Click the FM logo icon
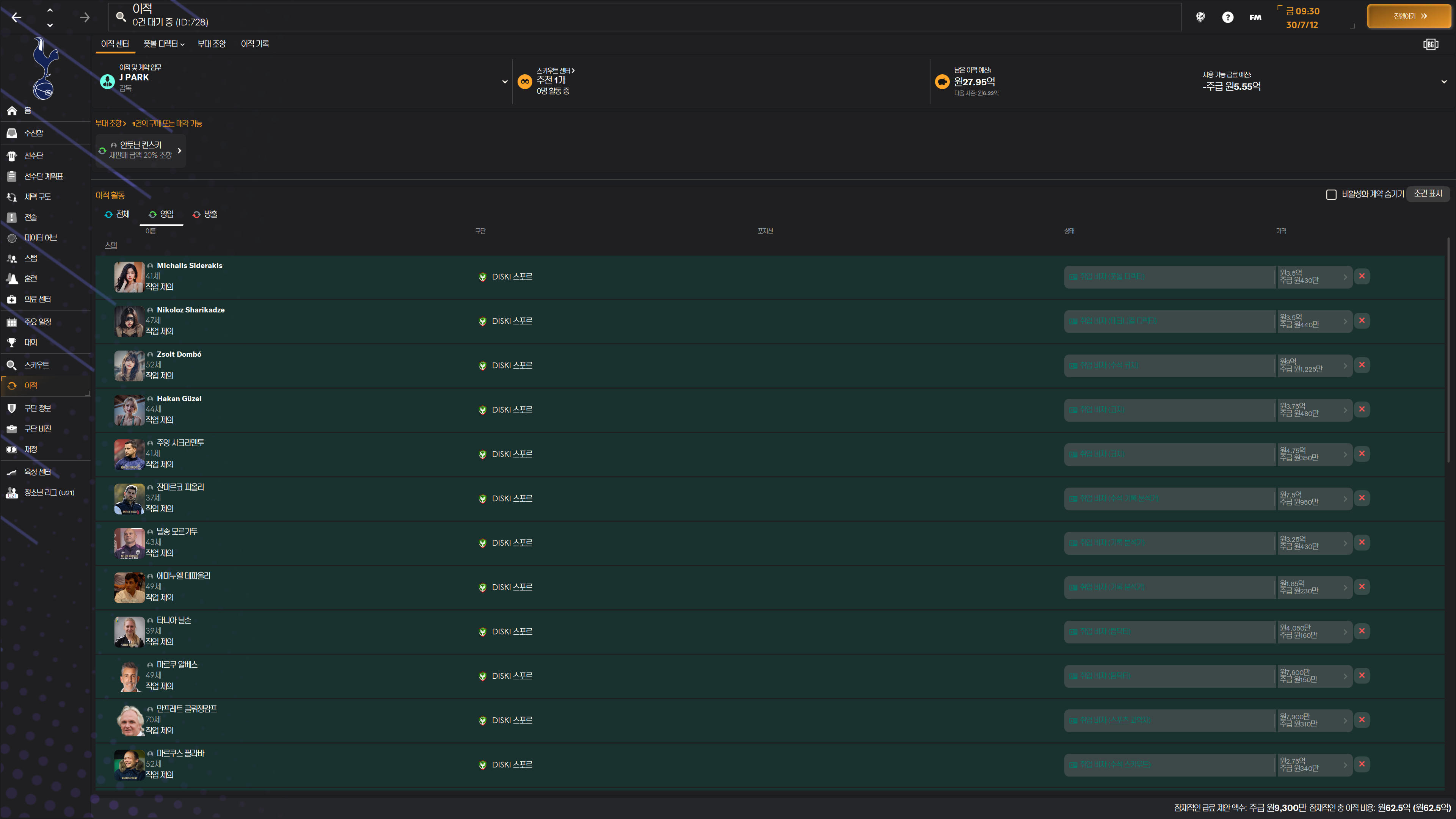1456x819 pixels. coord(1255,17)
